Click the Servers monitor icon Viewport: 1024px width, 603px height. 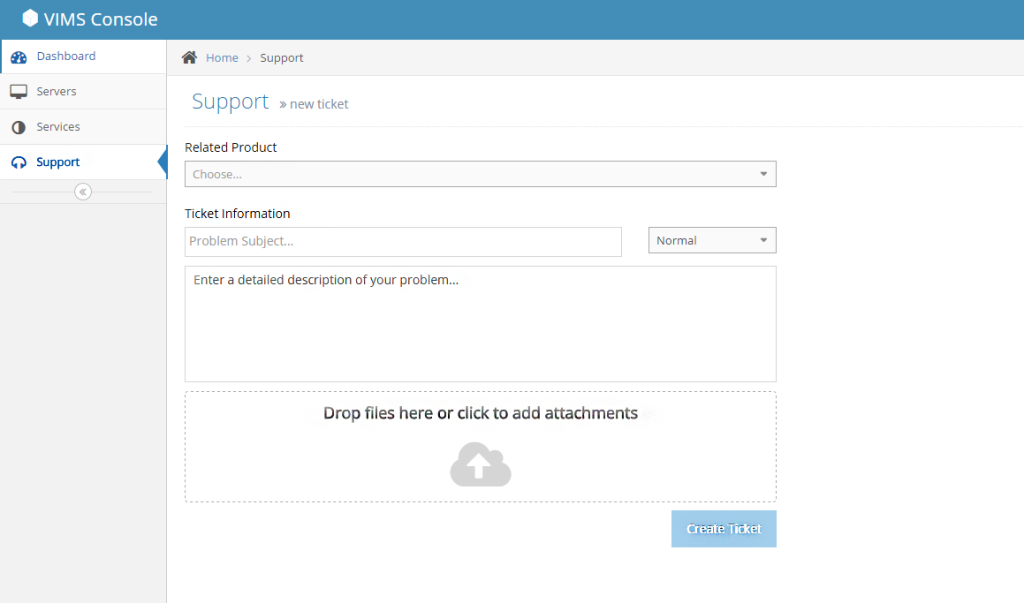[x=18, y=92]
